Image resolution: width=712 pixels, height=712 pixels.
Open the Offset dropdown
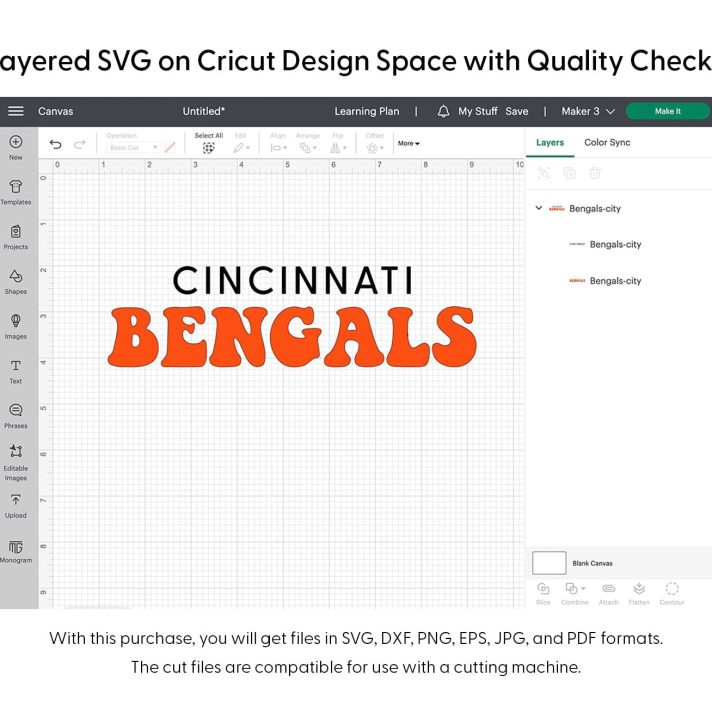[x=375, y=148]
